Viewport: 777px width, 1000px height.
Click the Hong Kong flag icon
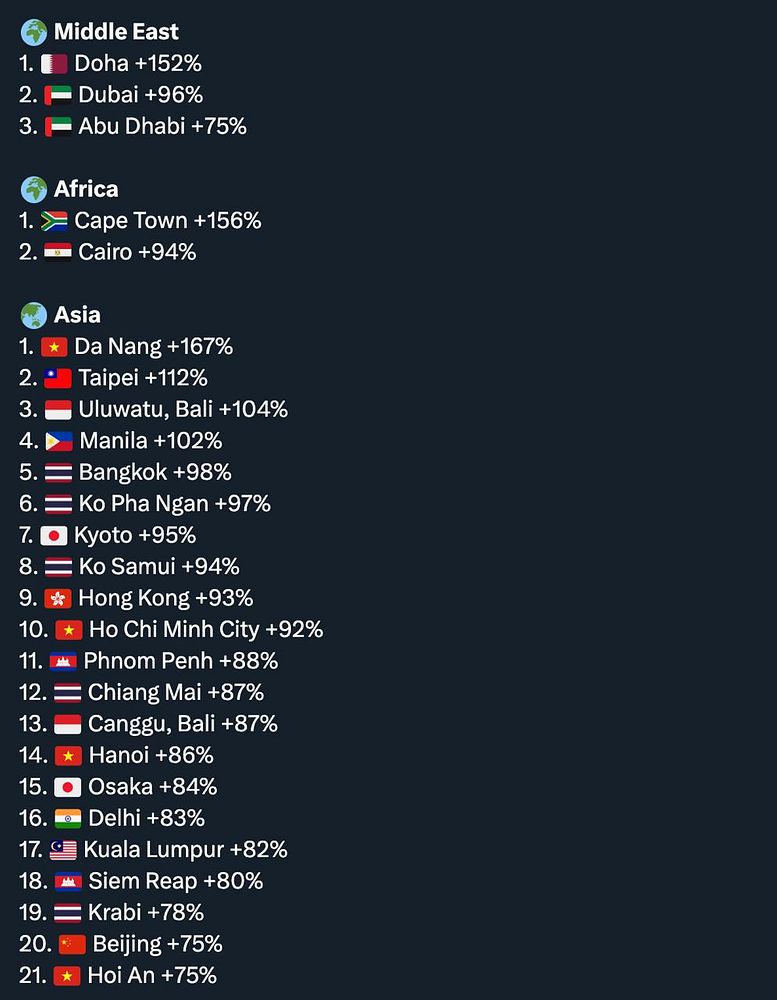(x=58, y=598)
